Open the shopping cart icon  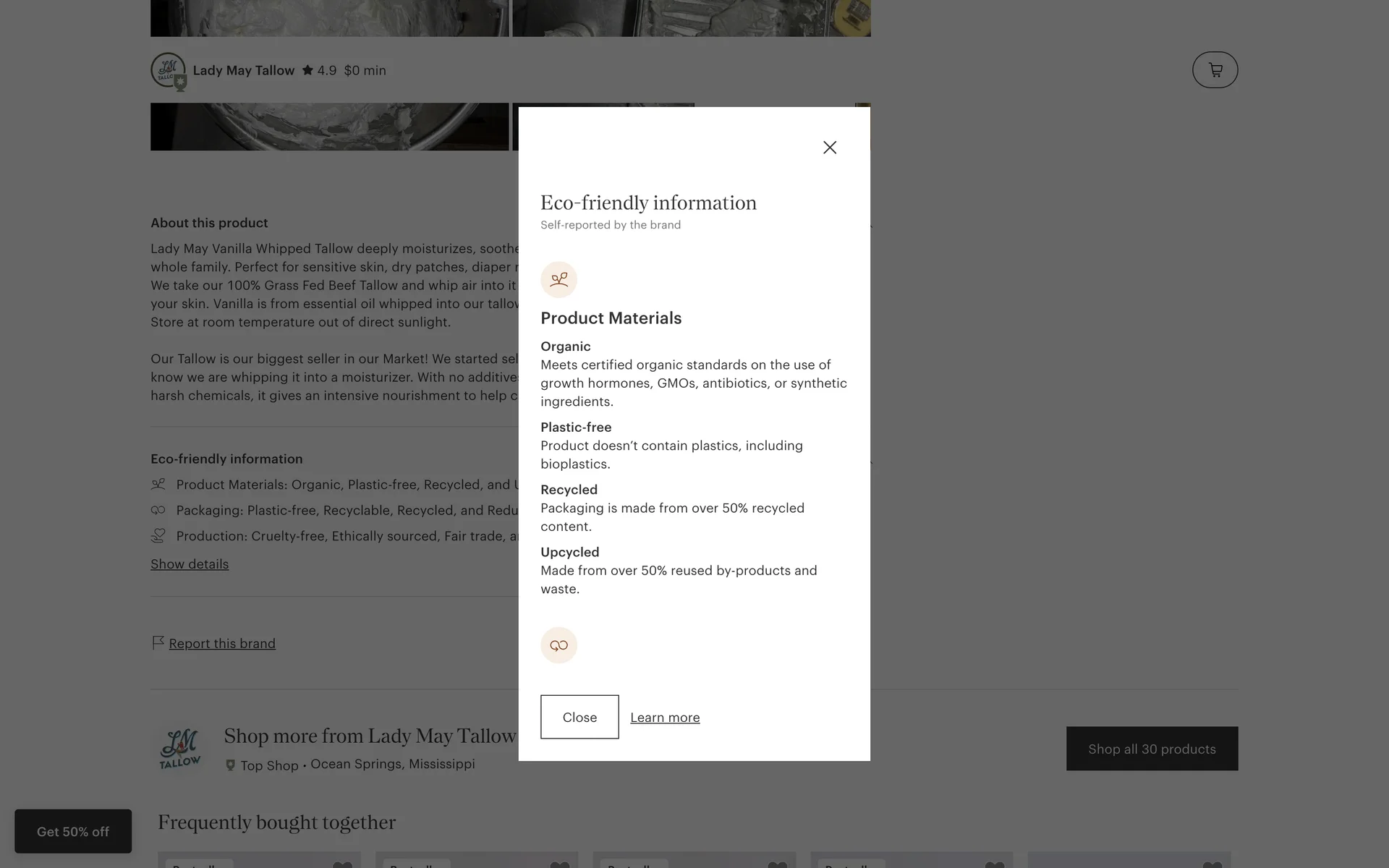[1215, 70]
